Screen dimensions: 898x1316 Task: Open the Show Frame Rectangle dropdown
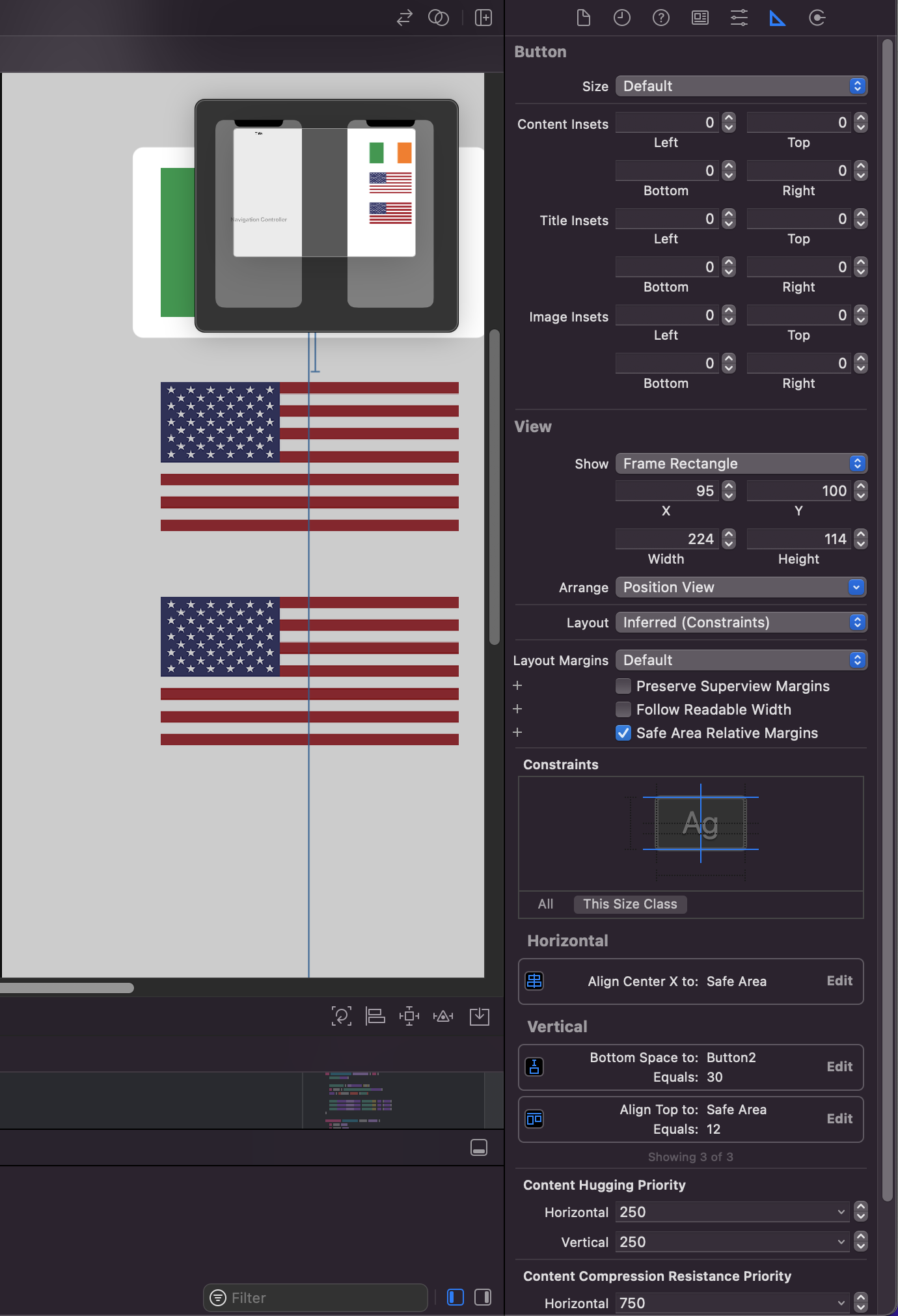coord(741,463)
